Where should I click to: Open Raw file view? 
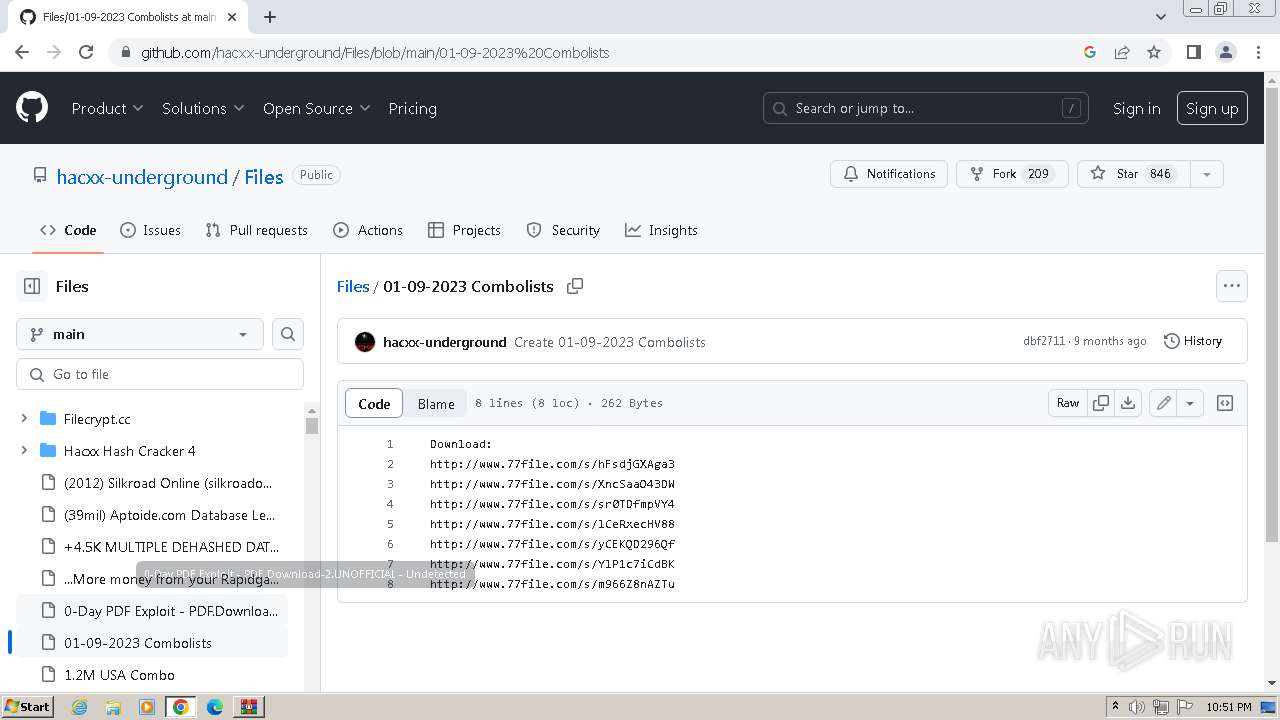(x=1068, y=403)
